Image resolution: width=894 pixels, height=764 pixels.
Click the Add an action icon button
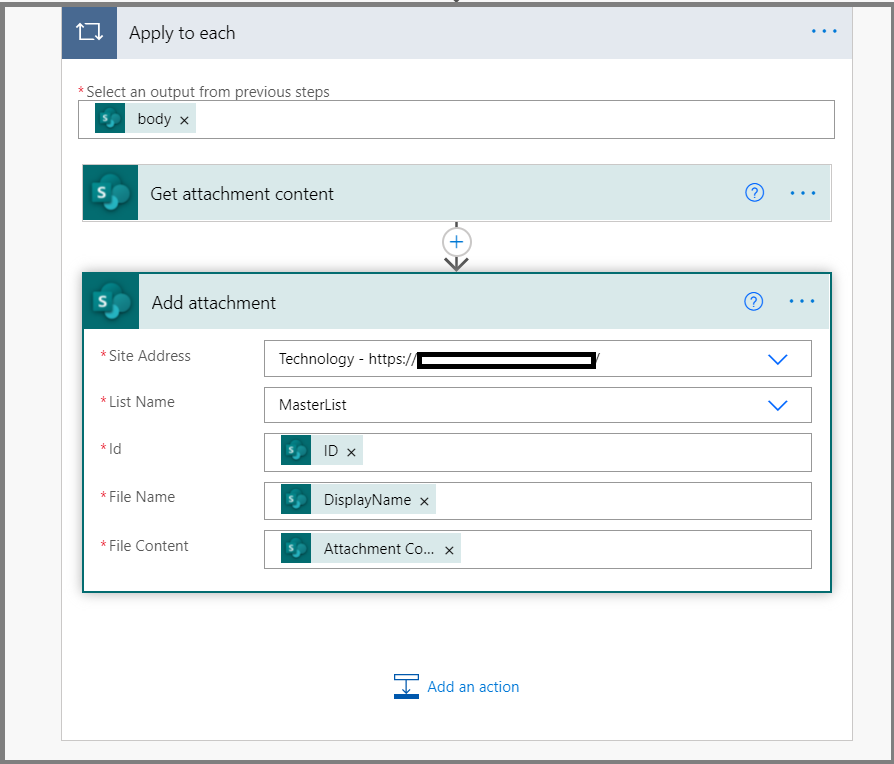click(x=406, y=687)
